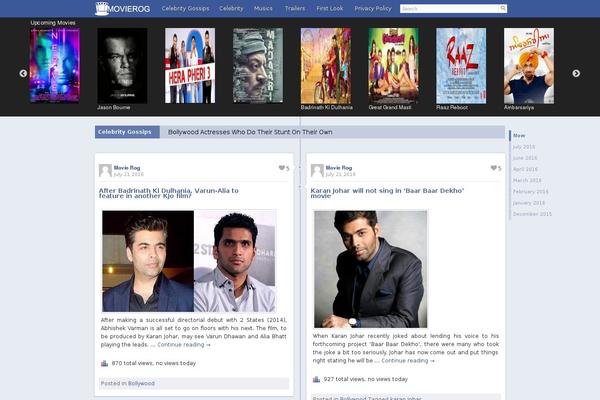600x400 pixels.
Task: Click date July 21, 2016 on Varun-Alia post
Action: click(129, 174)
